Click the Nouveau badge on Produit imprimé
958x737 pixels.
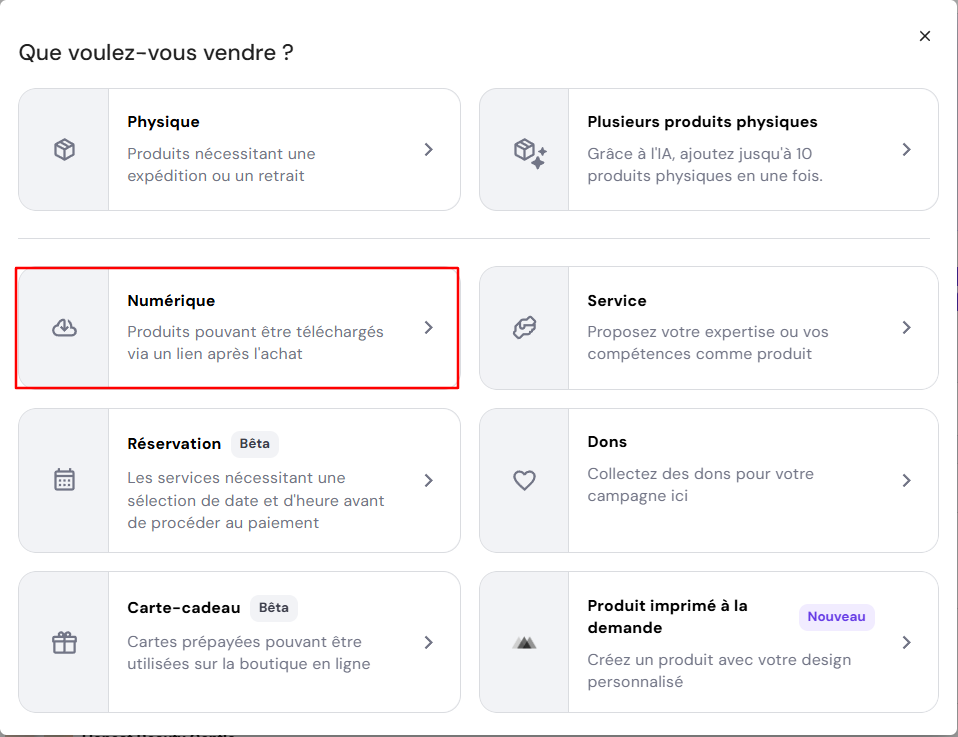click(836, 617)
